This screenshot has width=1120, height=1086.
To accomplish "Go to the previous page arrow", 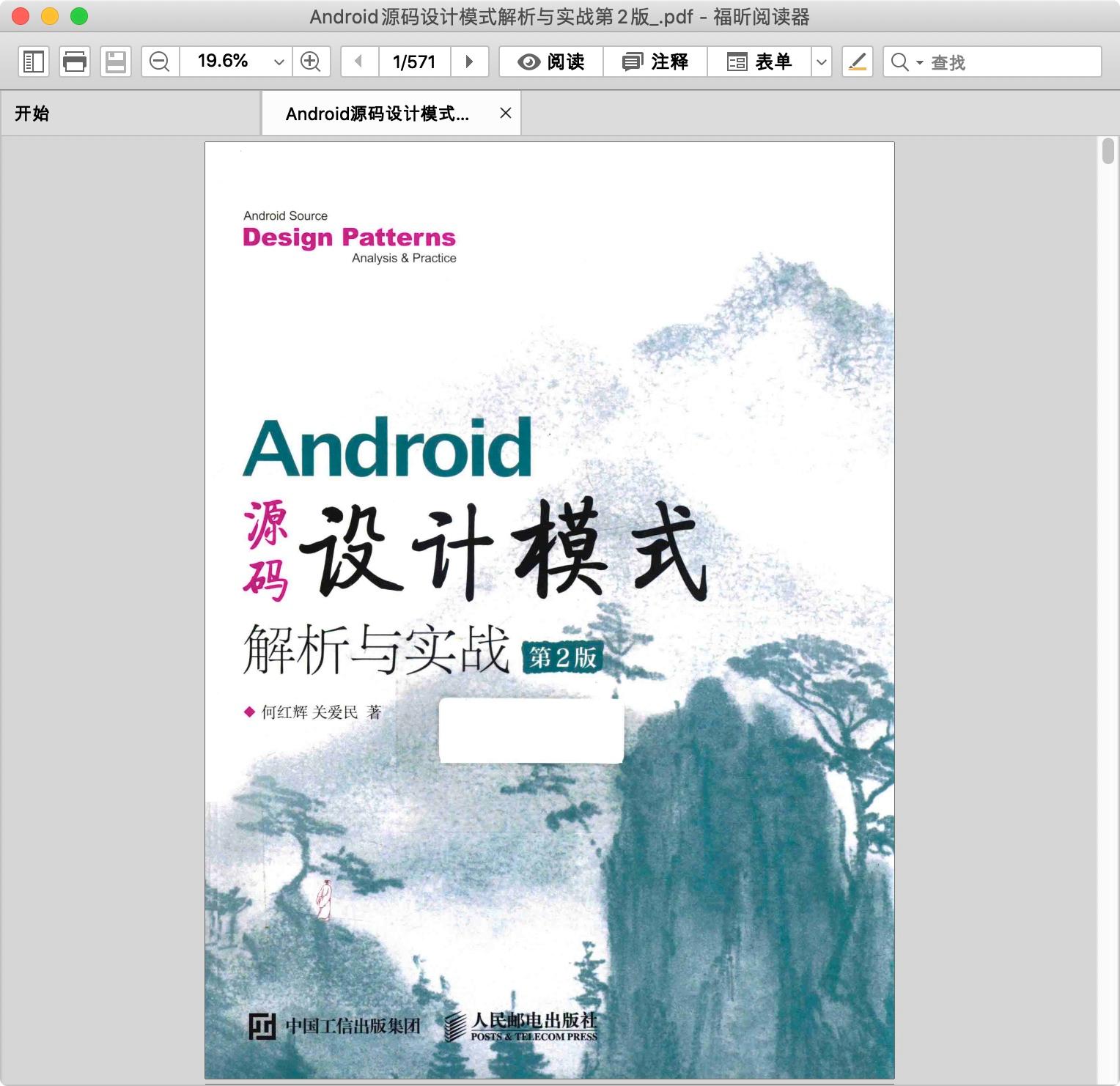I will [359, 62].
